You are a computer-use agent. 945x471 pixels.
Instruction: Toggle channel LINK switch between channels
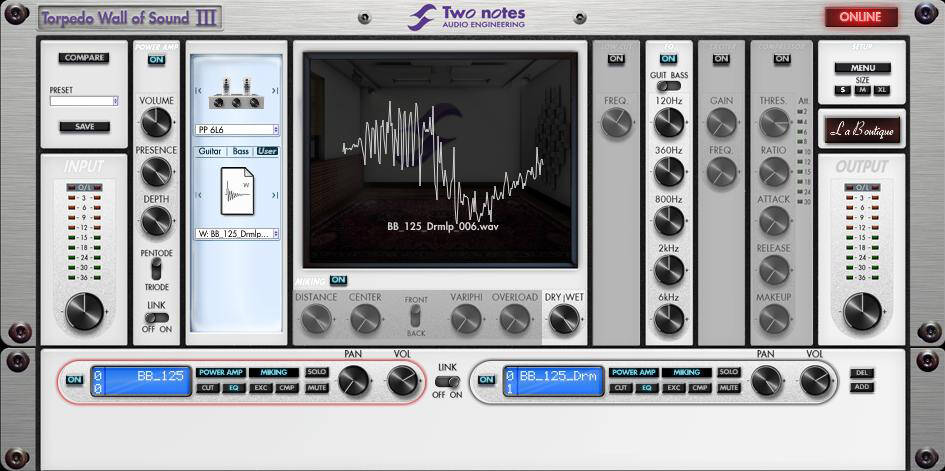point(447,382)
